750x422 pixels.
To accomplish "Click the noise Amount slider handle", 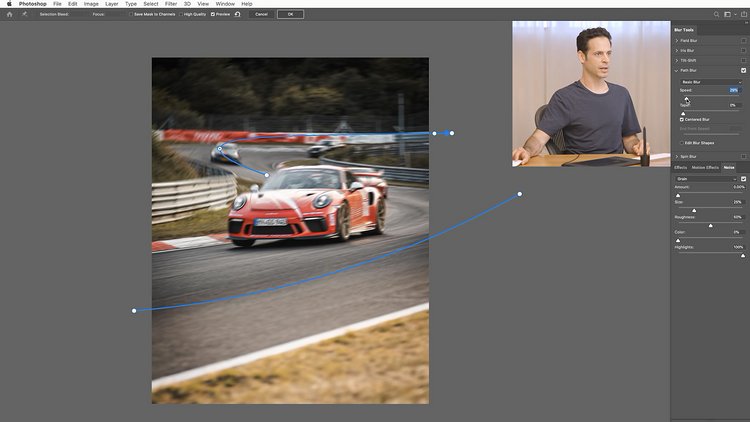I will coord(678,195).
